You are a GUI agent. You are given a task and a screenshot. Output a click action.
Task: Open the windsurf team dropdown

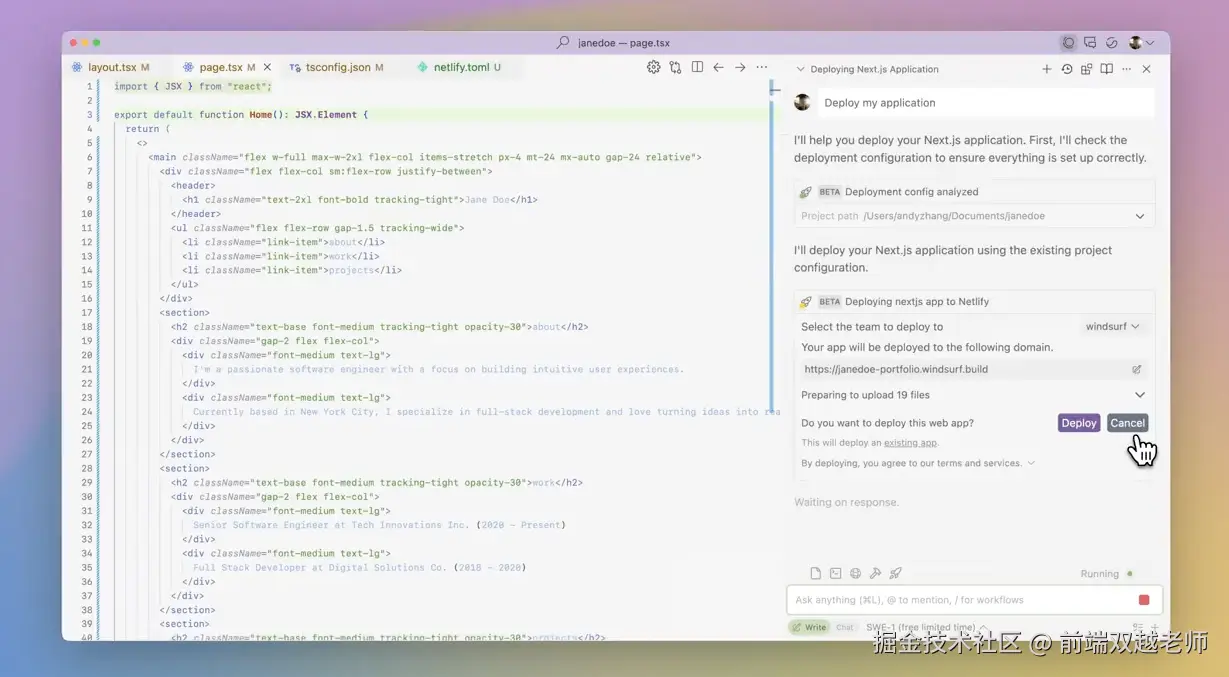1112,326
